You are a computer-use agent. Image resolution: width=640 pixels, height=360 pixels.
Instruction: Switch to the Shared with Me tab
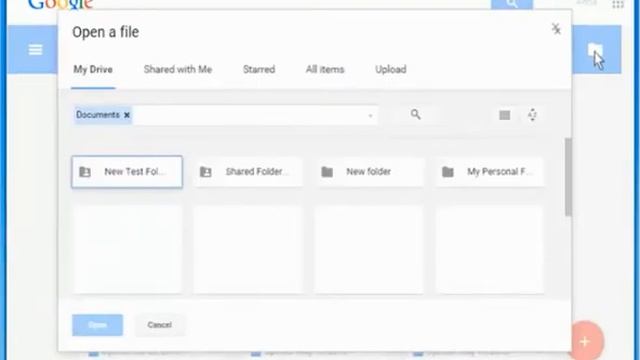pyautogui.click(x=178, y=69)
